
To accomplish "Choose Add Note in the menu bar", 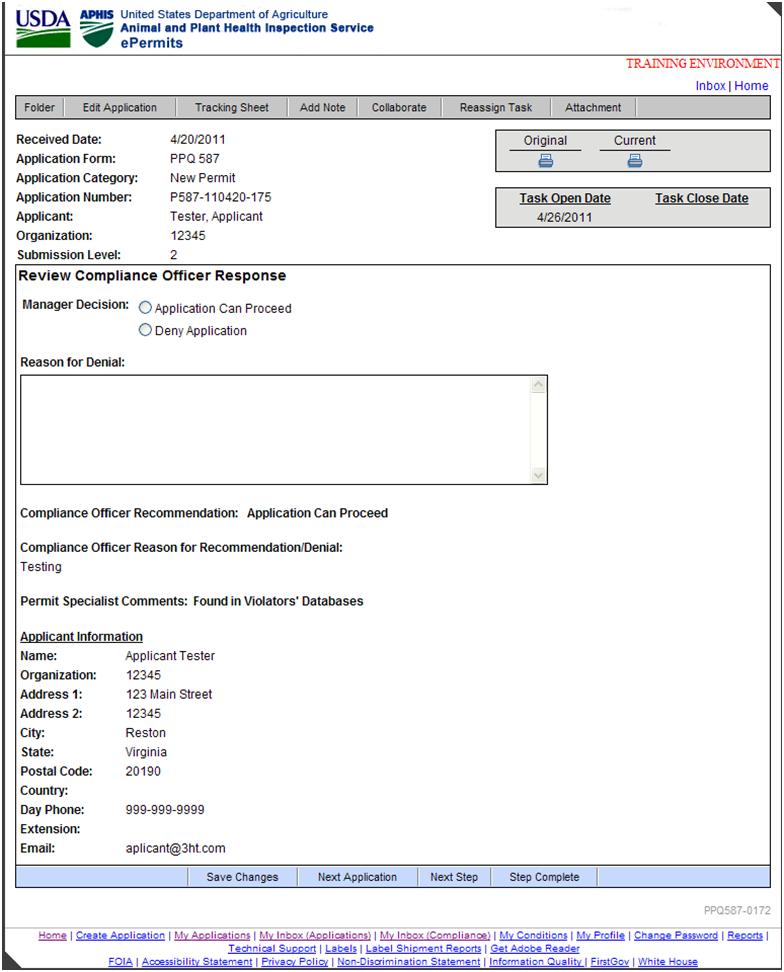I will click(x=322, y=107).
